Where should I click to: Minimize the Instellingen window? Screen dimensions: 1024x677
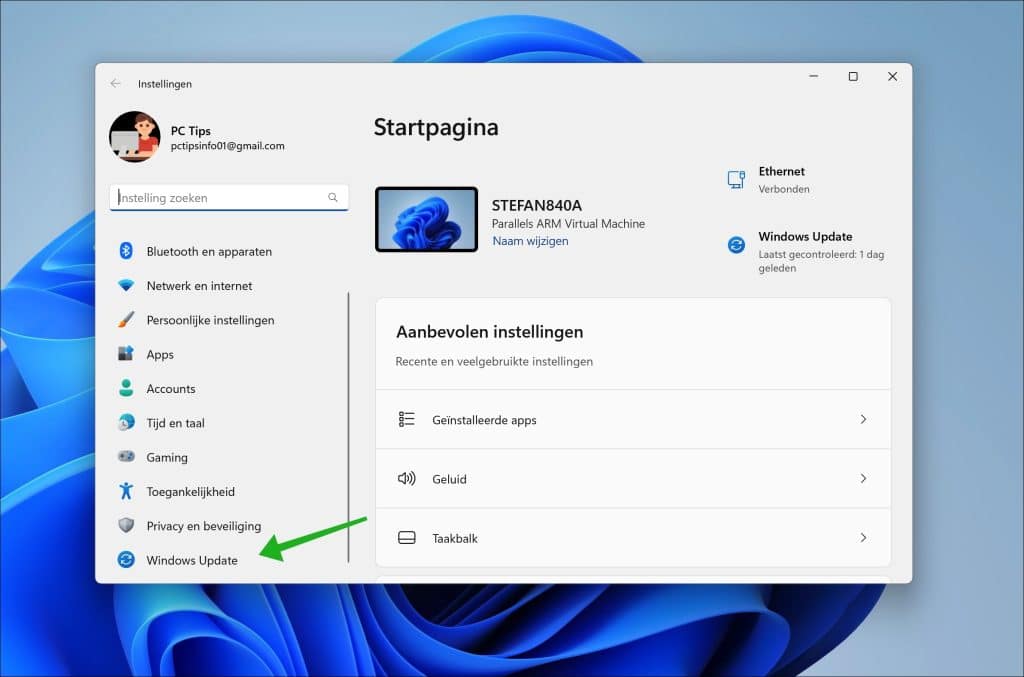[814, 76]
